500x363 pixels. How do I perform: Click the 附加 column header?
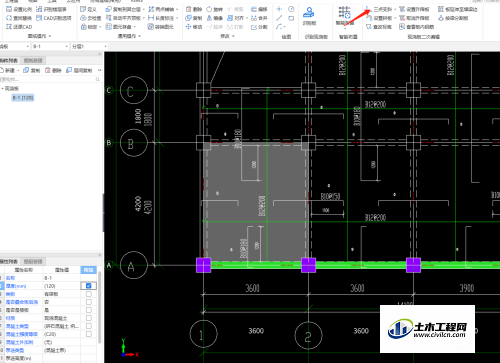[88, 270]
